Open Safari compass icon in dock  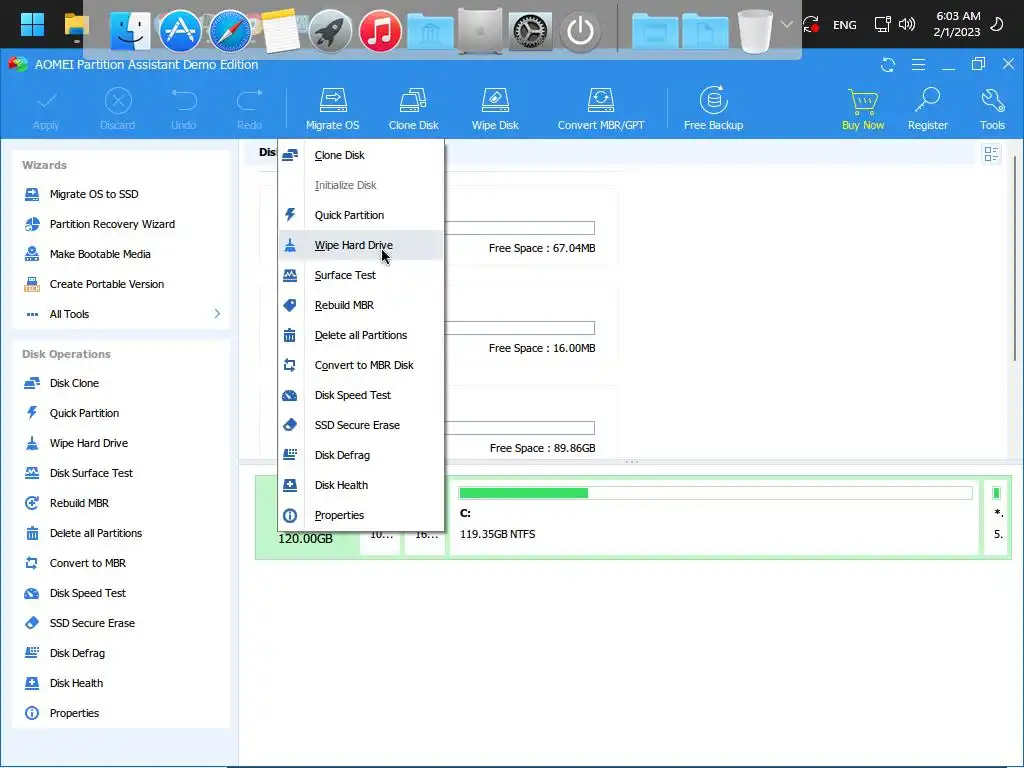230,31
